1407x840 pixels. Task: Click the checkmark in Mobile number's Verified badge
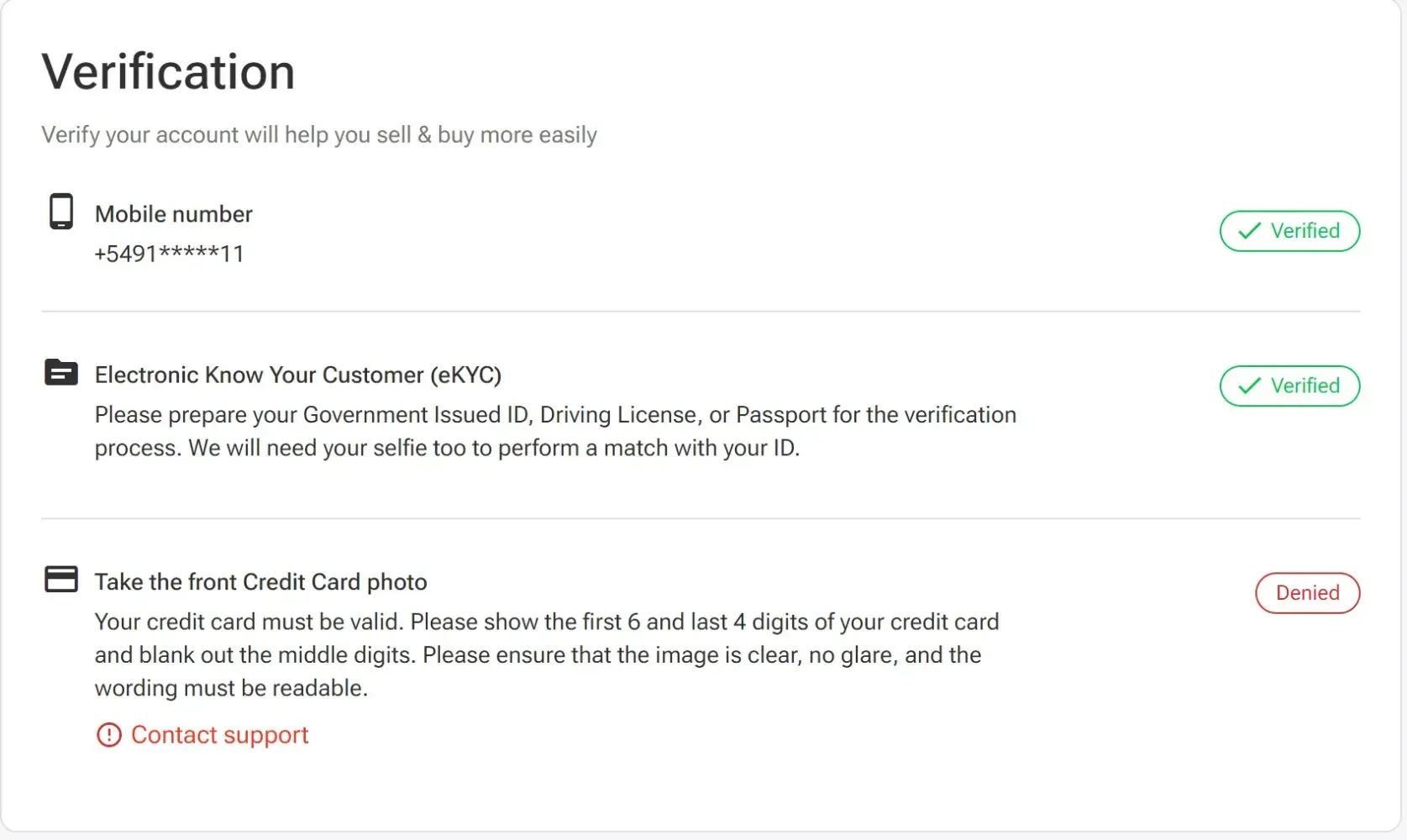click(x=1249, y=231)
